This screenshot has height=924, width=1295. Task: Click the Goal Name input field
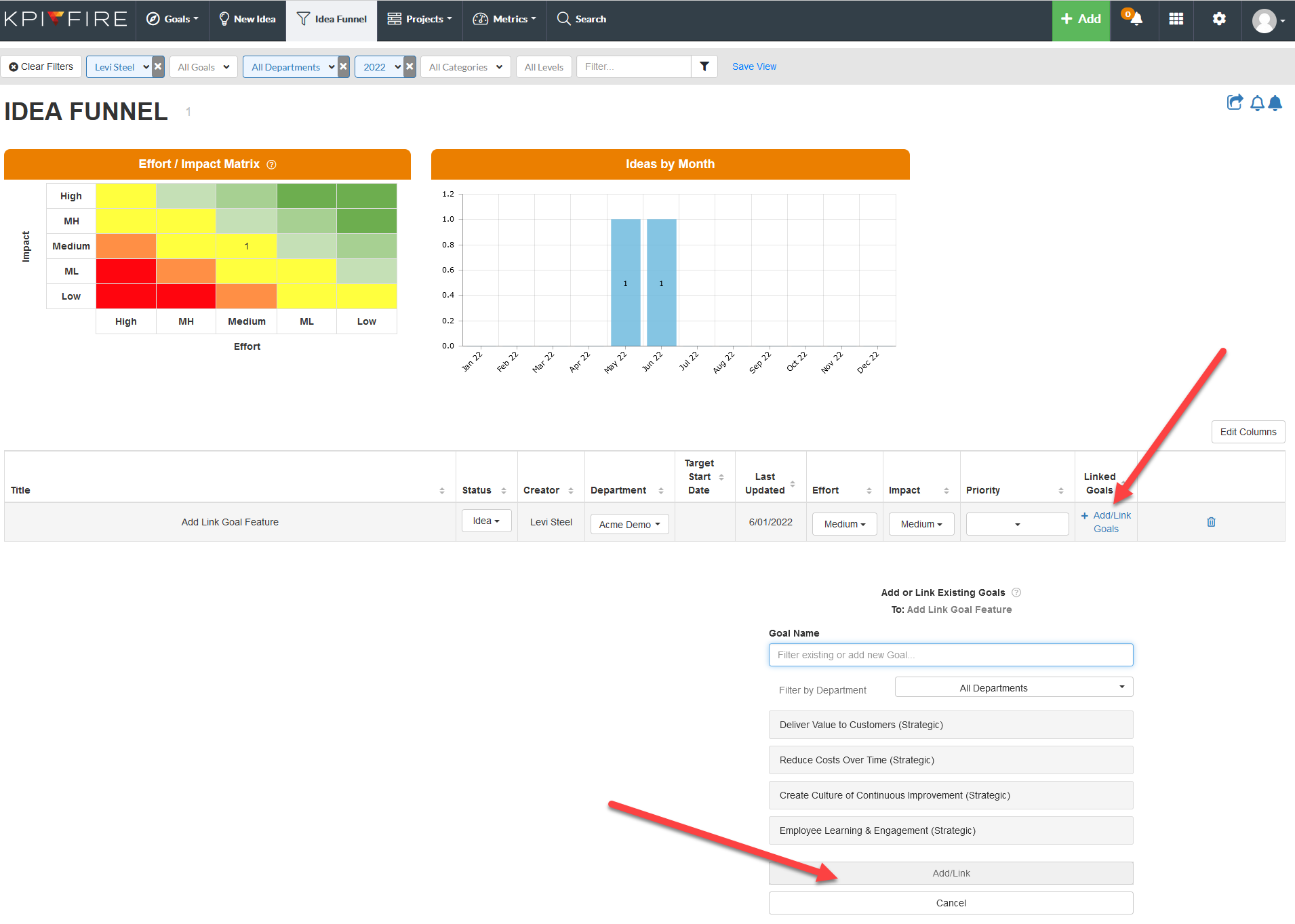(951, 655)
